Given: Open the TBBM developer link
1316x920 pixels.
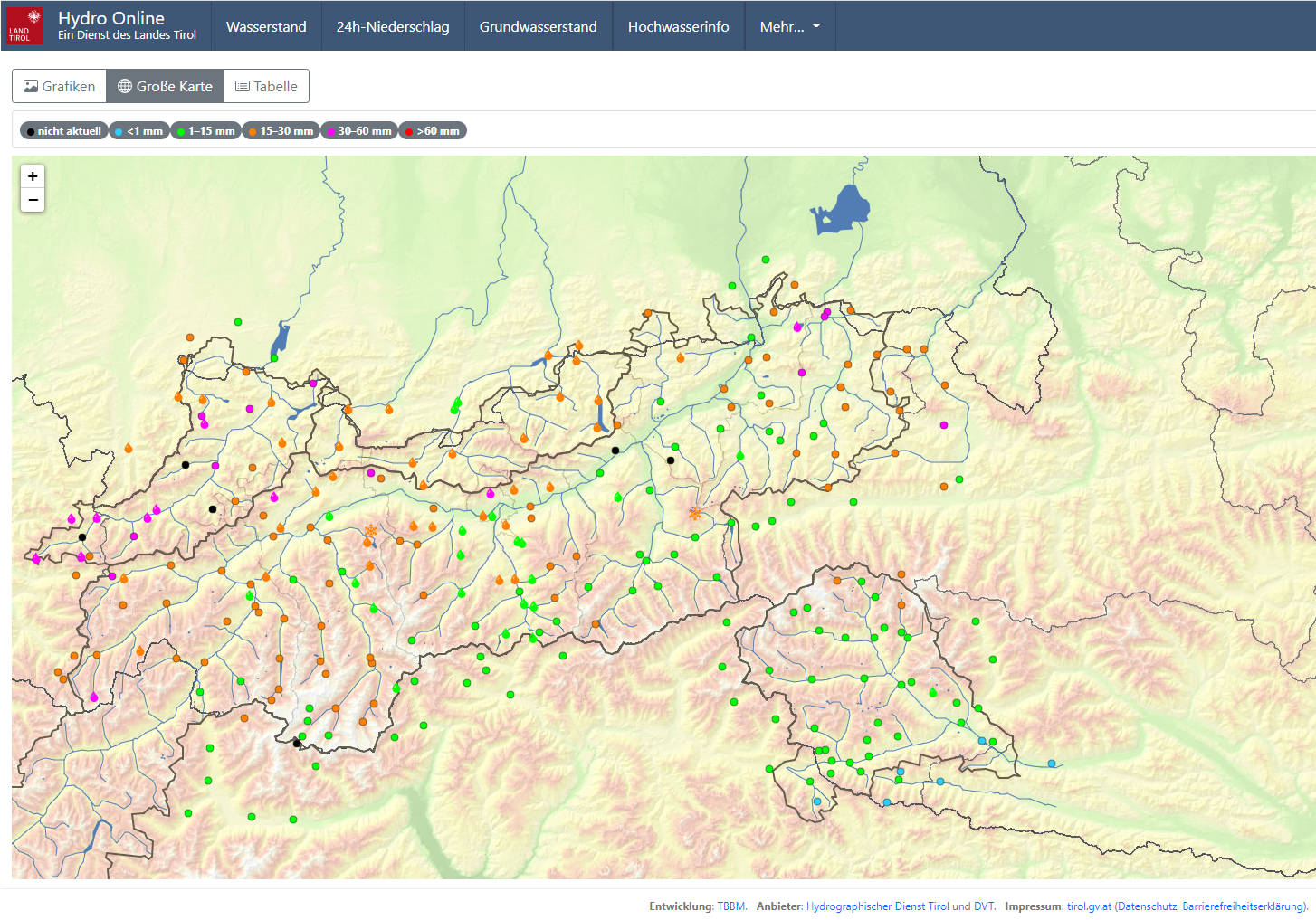Looking at the screenshot, I should (731, 906).
